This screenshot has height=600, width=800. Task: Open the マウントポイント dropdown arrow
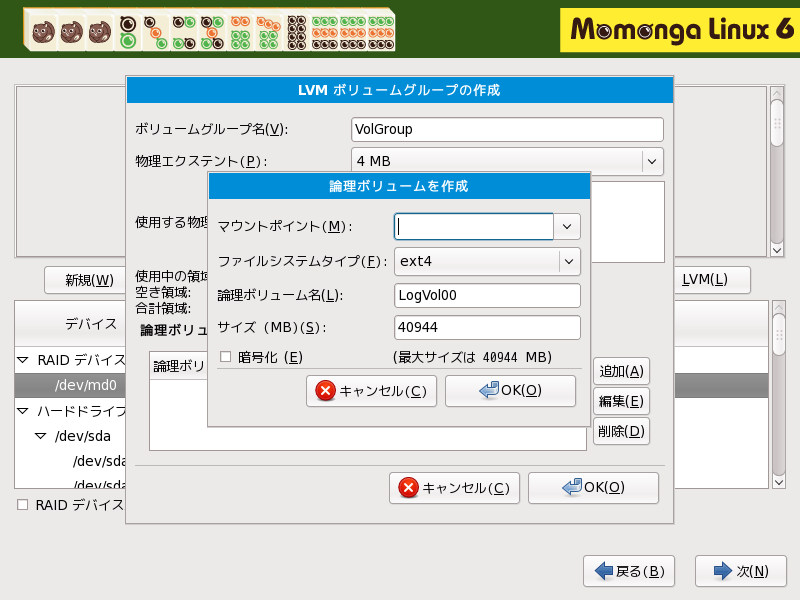[x=568, y=227]
